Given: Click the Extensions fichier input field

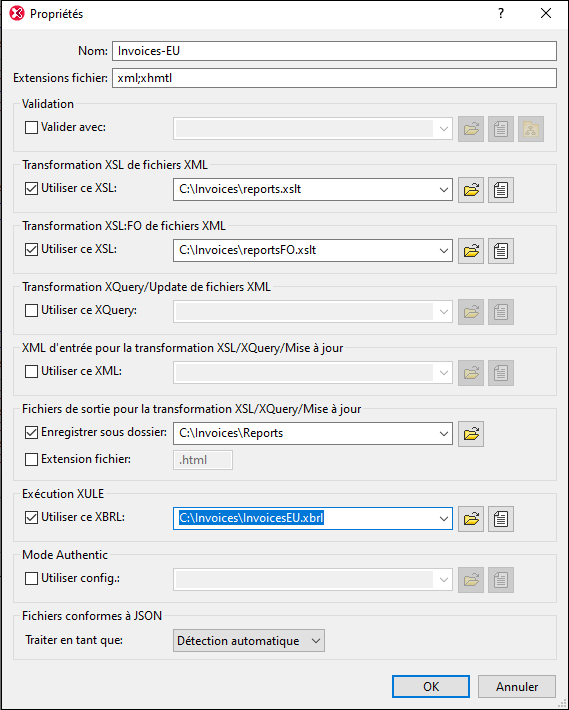Looking at the screenshot, I should [x=335, y=78].
